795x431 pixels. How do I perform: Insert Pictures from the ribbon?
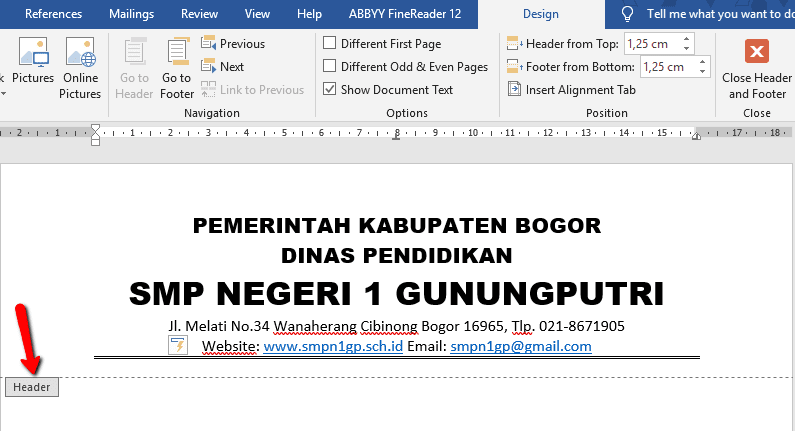point(33,61)
